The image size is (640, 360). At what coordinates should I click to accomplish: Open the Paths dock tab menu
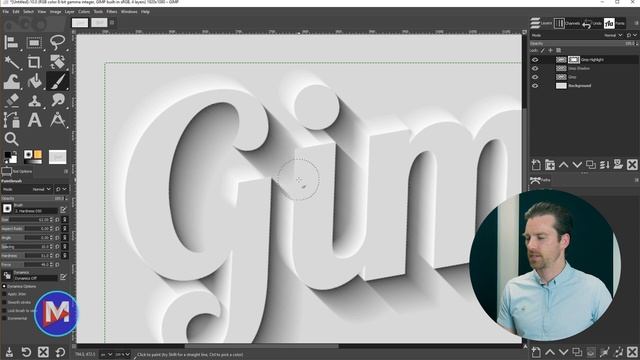coord(636,180)
